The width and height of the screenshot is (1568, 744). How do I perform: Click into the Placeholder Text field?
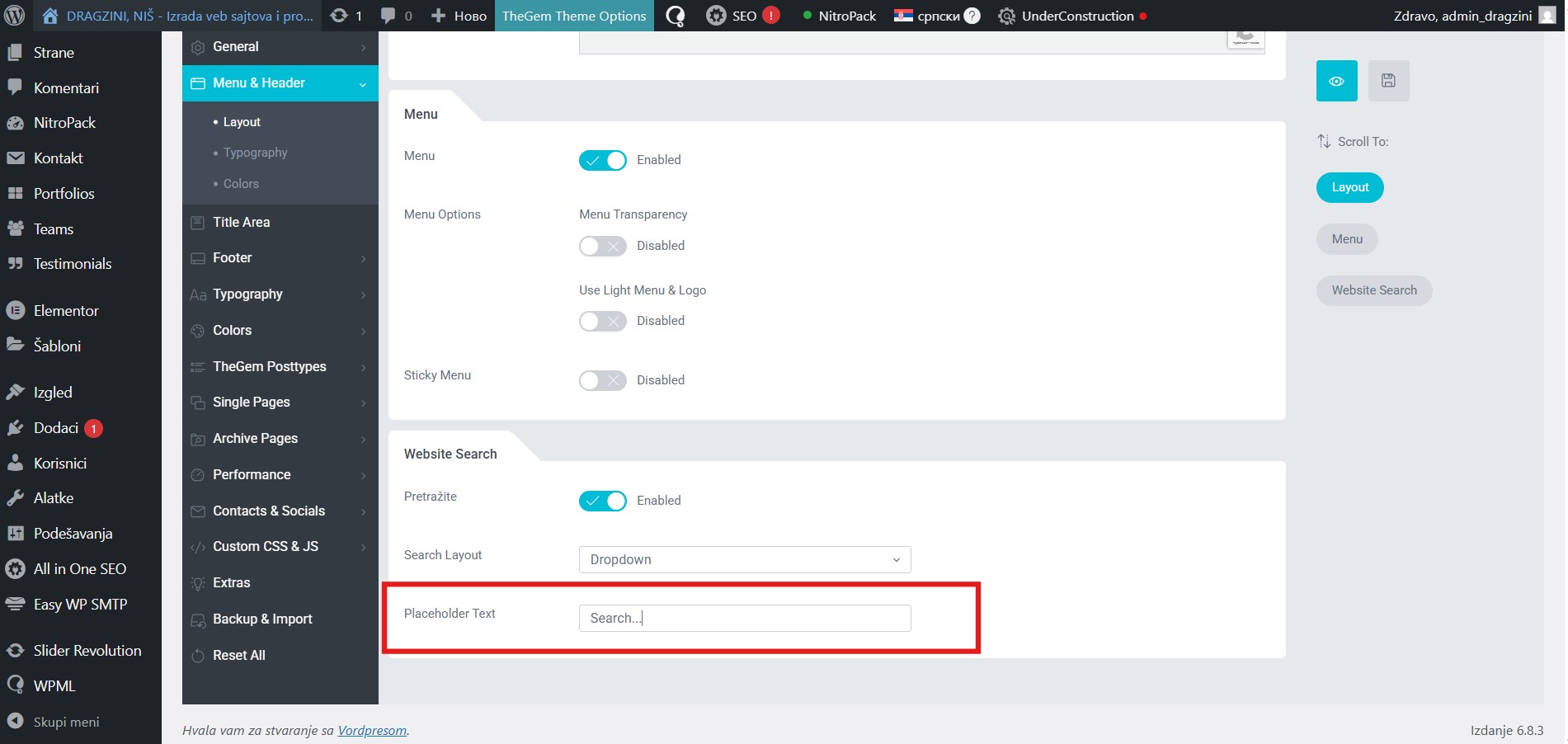744,619
